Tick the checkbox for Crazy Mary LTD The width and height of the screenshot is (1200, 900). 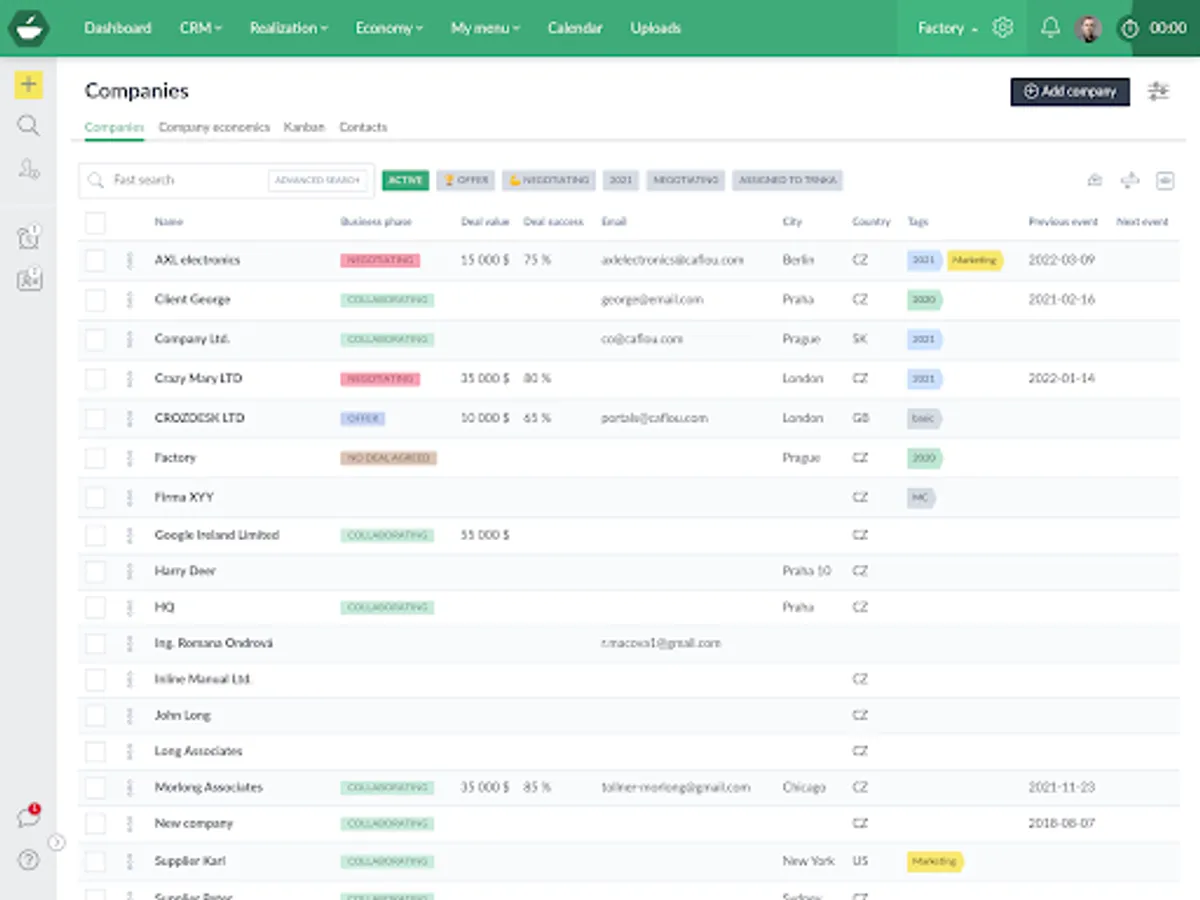(95, 379)
